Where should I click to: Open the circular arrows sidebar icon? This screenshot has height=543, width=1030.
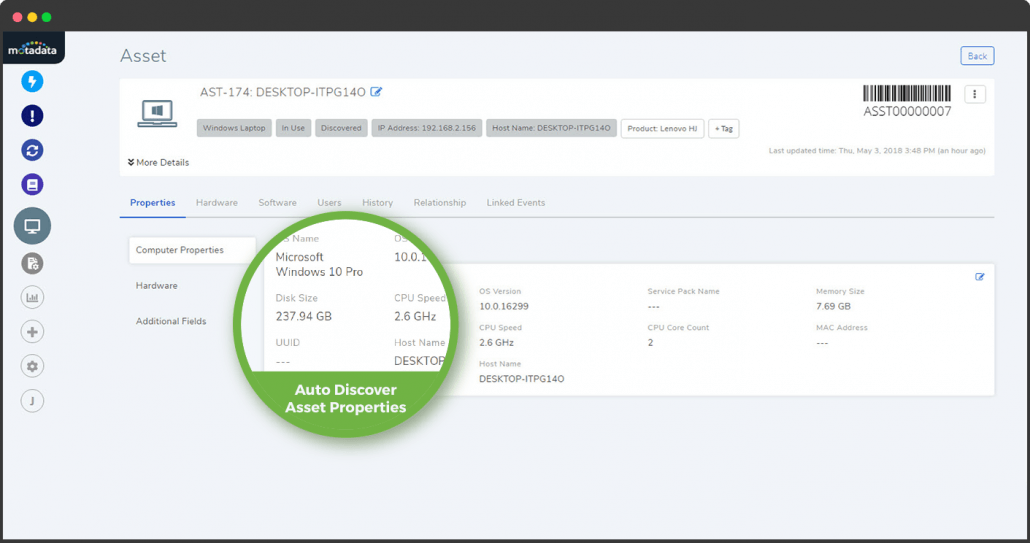pyautogui.click(x=32, y=150)
